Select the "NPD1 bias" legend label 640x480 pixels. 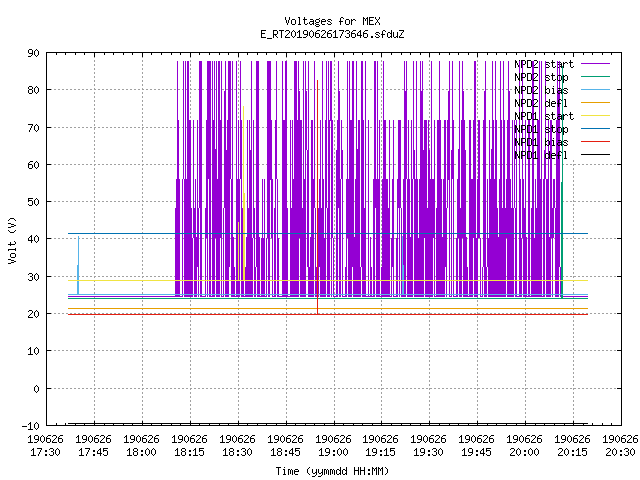(541, 142)
